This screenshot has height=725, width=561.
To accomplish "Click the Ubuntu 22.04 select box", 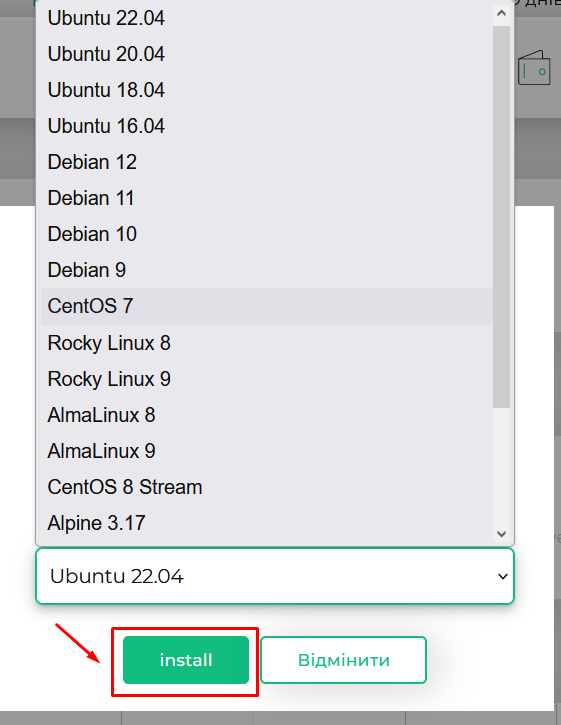I will (x=275, y=576).
